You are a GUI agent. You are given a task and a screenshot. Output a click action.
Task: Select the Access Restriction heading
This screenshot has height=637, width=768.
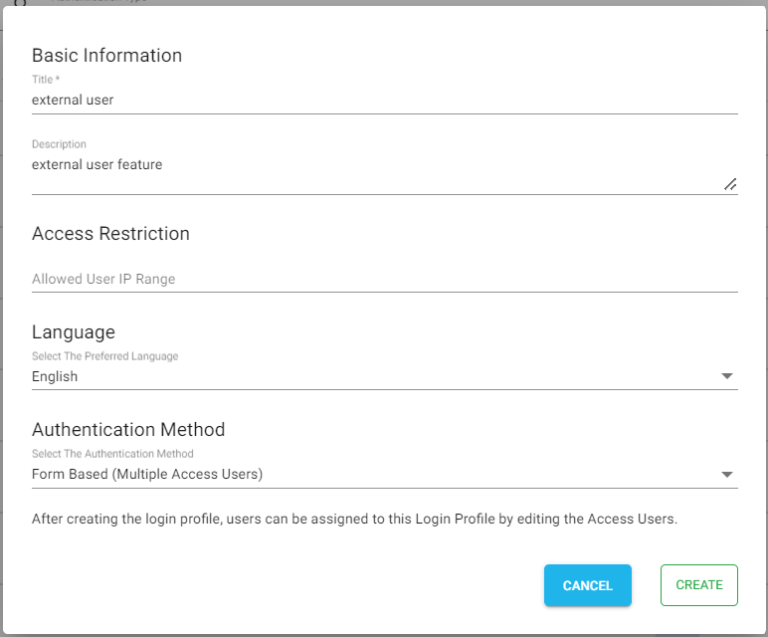(x=111, y=234)
